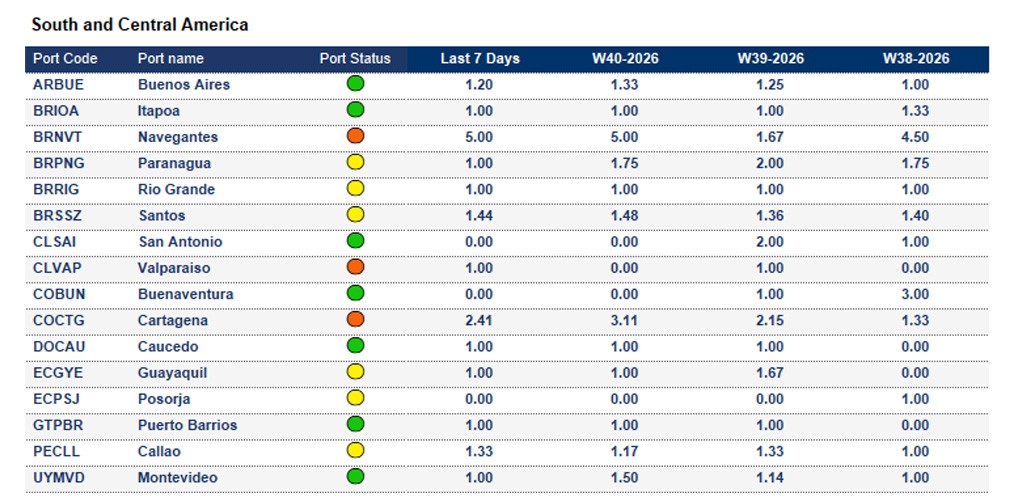Select Santos W39-2026 value 1.36
This screenshot has width=1017, height=500.
771,215
